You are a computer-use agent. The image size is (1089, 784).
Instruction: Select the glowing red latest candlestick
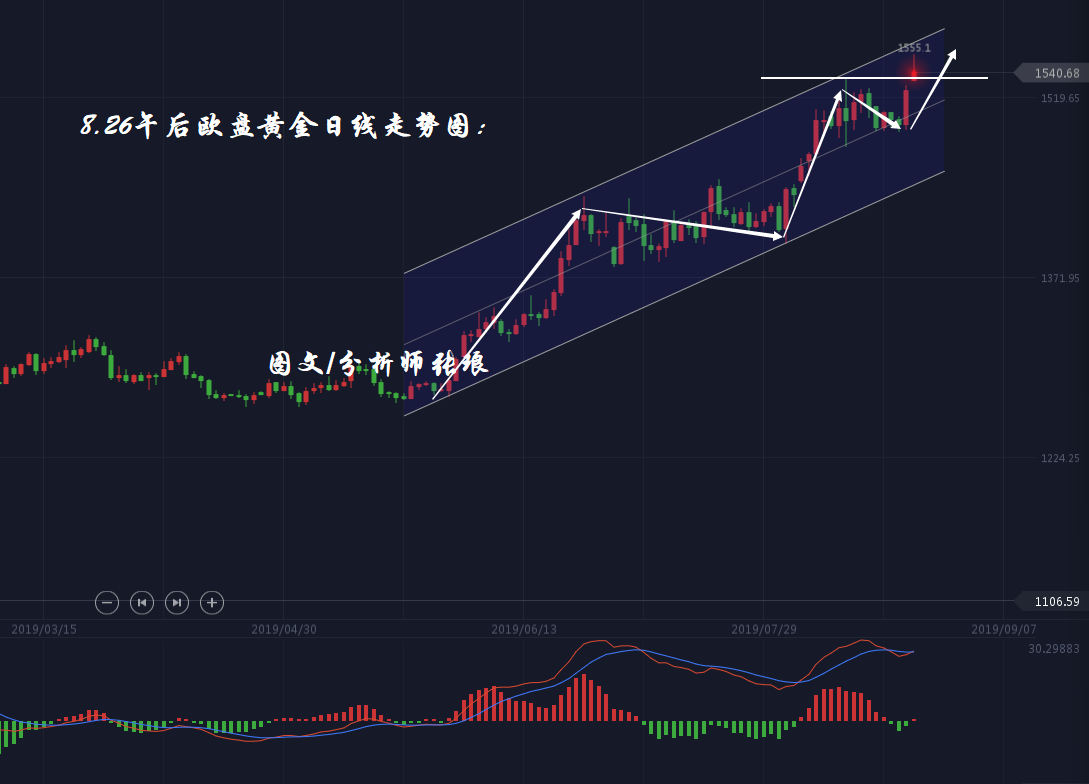(x=913, y=73)
